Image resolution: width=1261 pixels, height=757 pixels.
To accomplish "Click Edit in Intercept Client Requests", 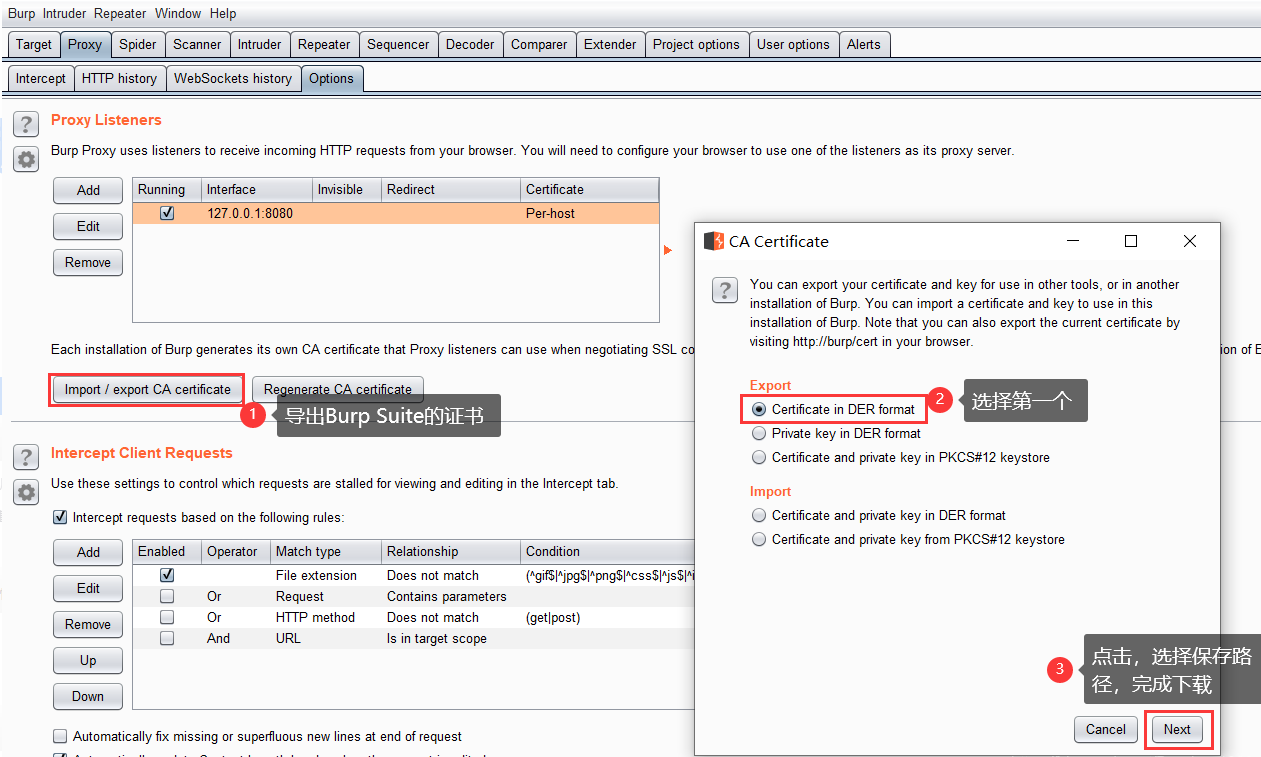I will [88, 588].
